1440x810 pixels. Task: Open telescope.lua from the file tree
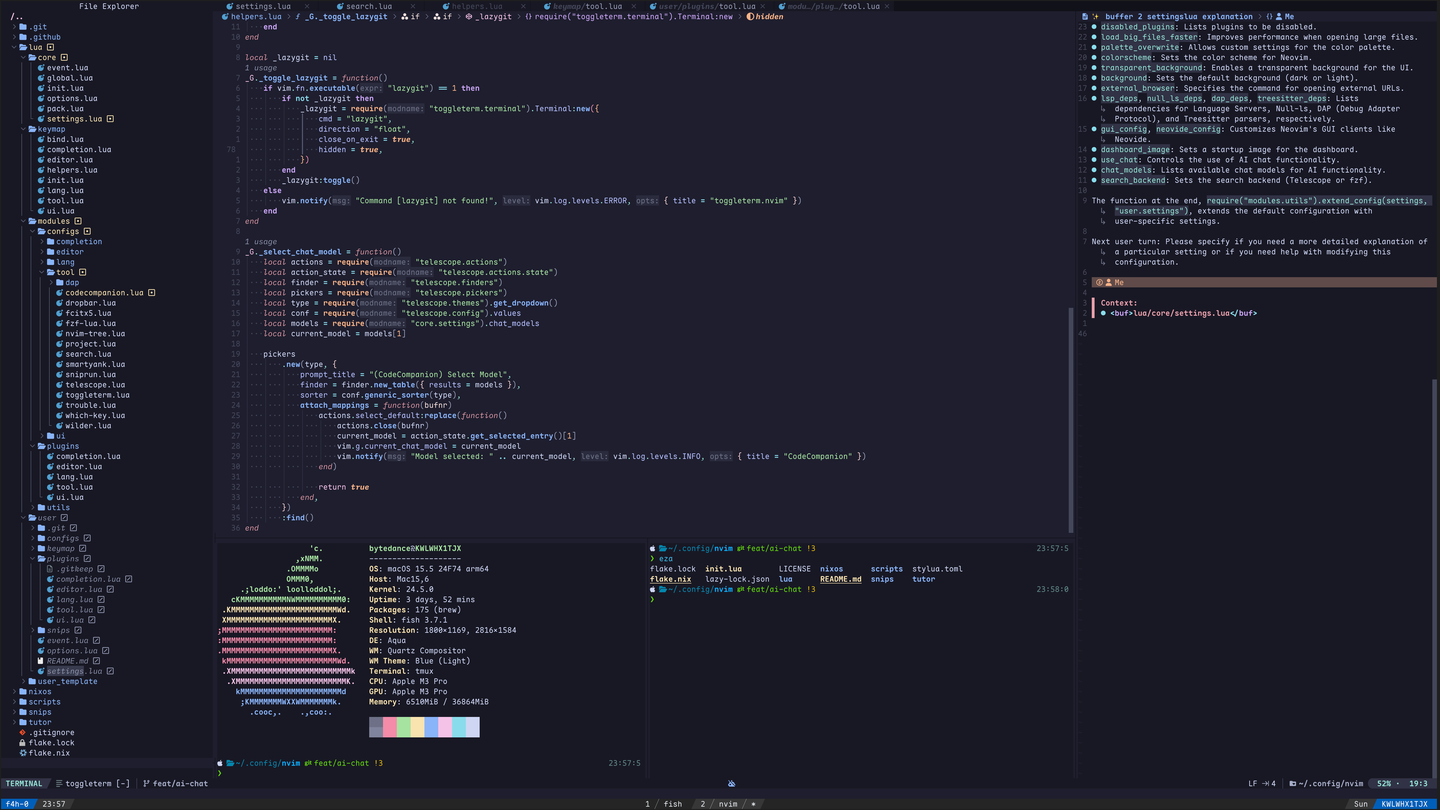pyautogui.click(x=87, y=385)
